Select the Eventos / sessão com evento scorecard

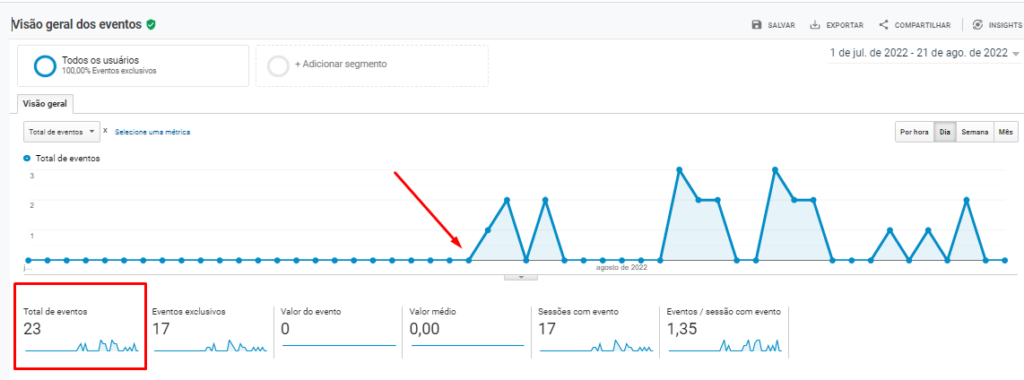click(x=724, y=331)
